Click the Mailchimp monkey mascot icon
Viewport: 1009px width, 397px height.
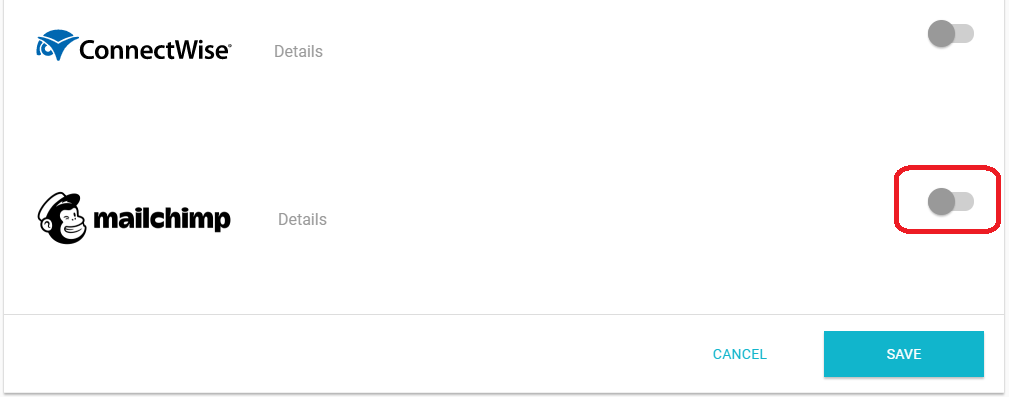62,218
